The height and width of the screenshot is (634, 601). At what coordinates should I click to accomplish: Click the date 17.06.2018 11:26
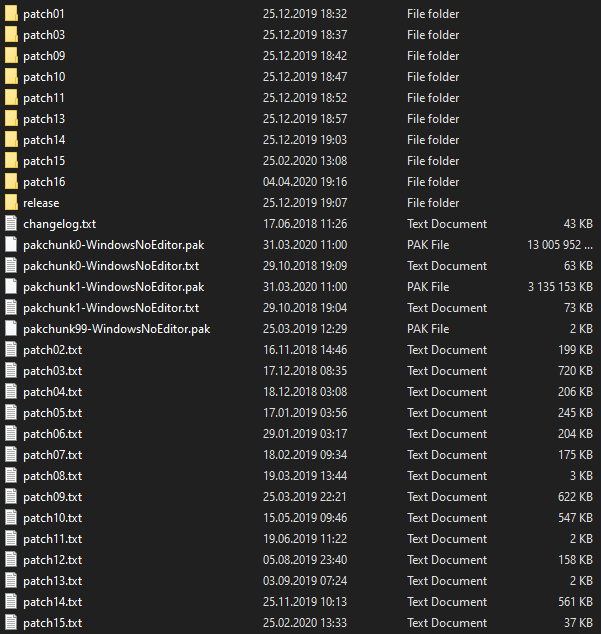point(305,224)
